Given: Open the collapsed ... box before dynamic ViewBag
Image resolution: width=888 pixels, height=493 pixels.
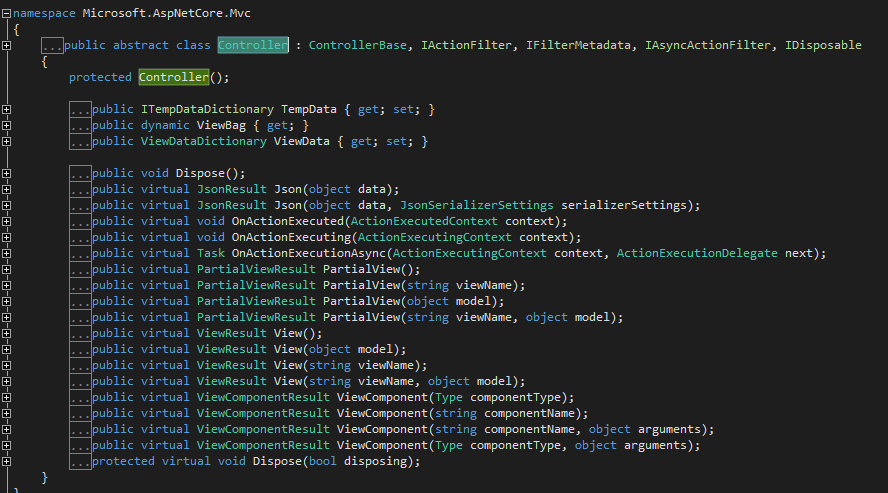Looking at the screenshot, I should click(80, 125).
